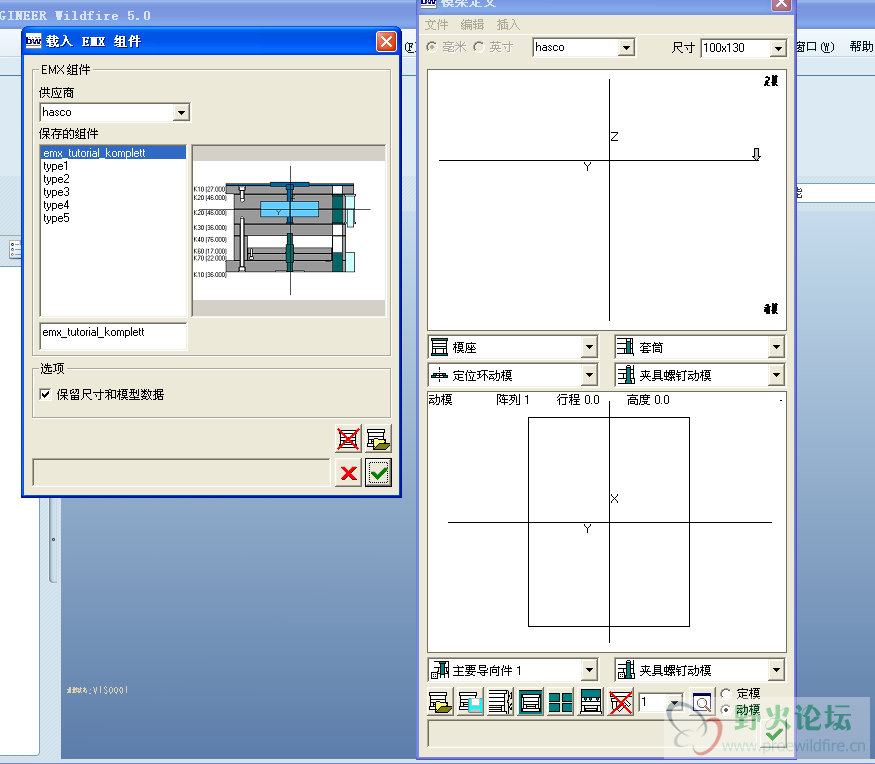Click the 定位环动模 locating ring icon
The width and height of the screenshot is (875, 764).
point(440,375)
